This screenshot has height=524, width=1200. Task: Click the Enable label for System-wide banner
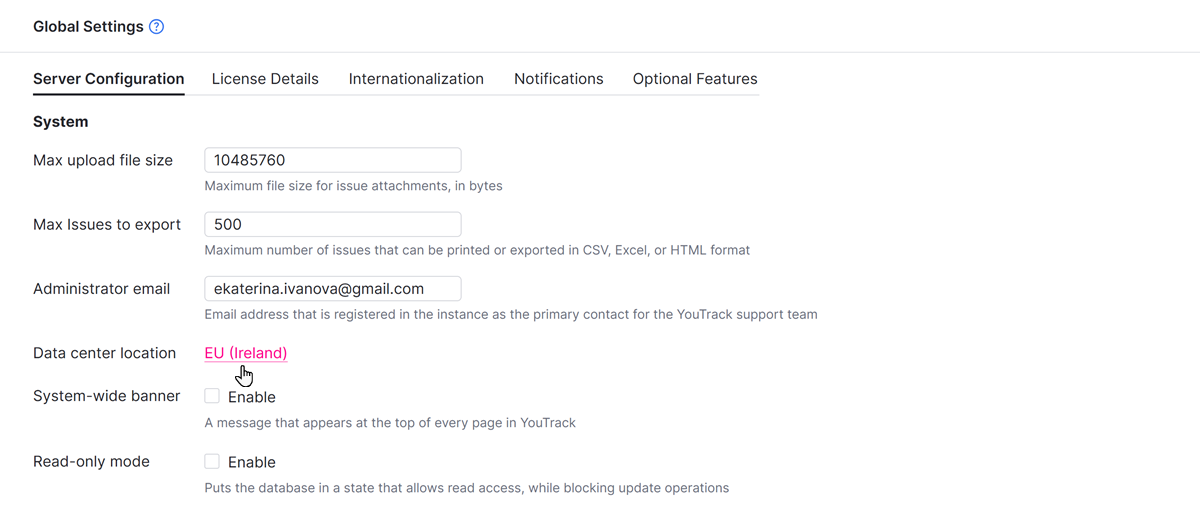click(252, 397)
